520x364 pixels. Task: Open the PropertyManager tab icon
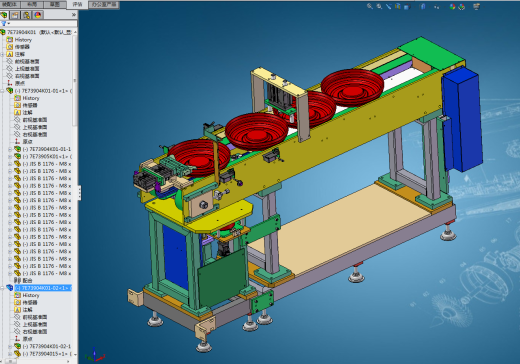15,15
